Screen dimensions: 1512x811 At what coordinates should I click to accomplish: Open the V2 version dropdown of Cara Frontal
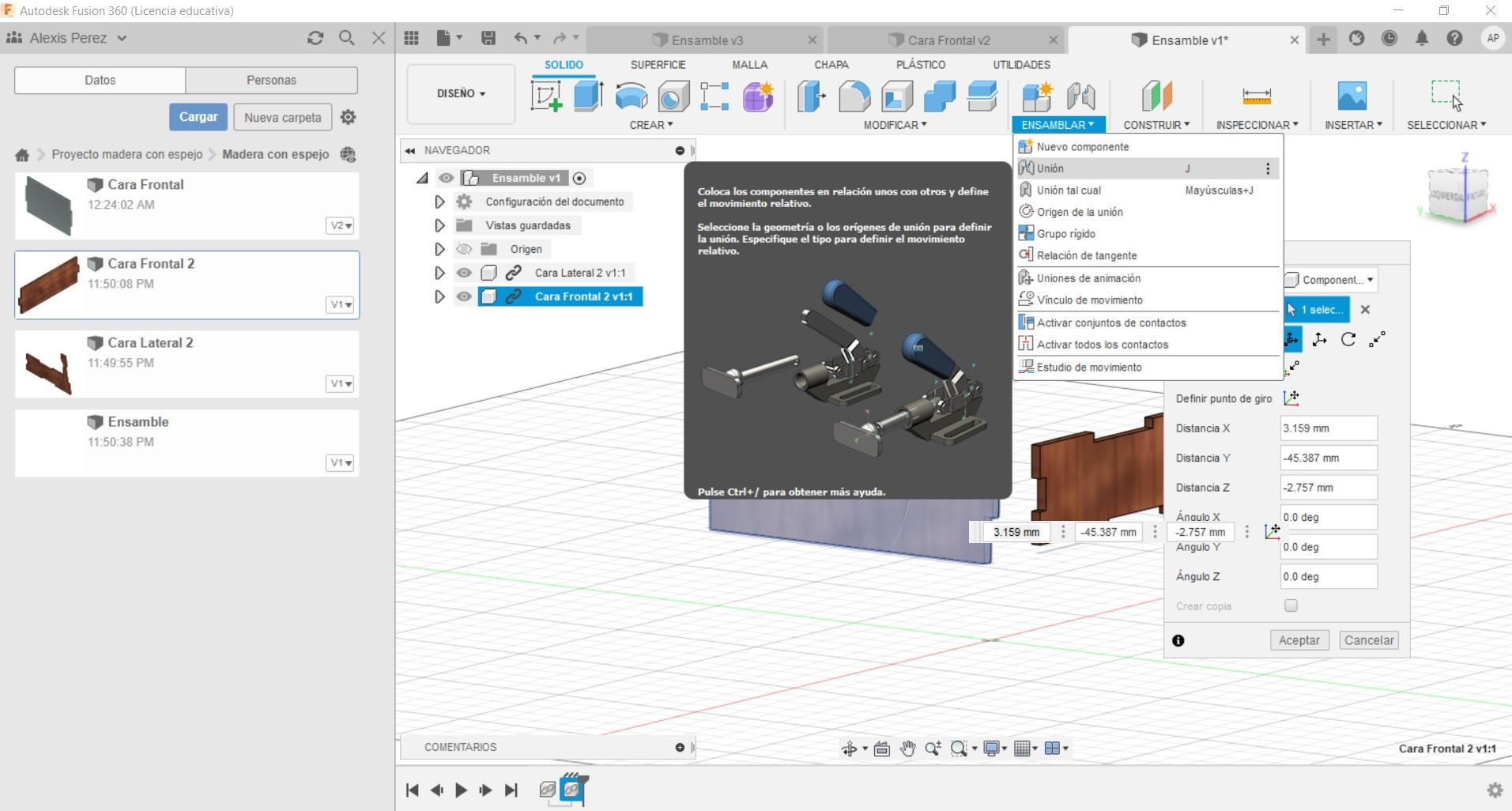341,225
